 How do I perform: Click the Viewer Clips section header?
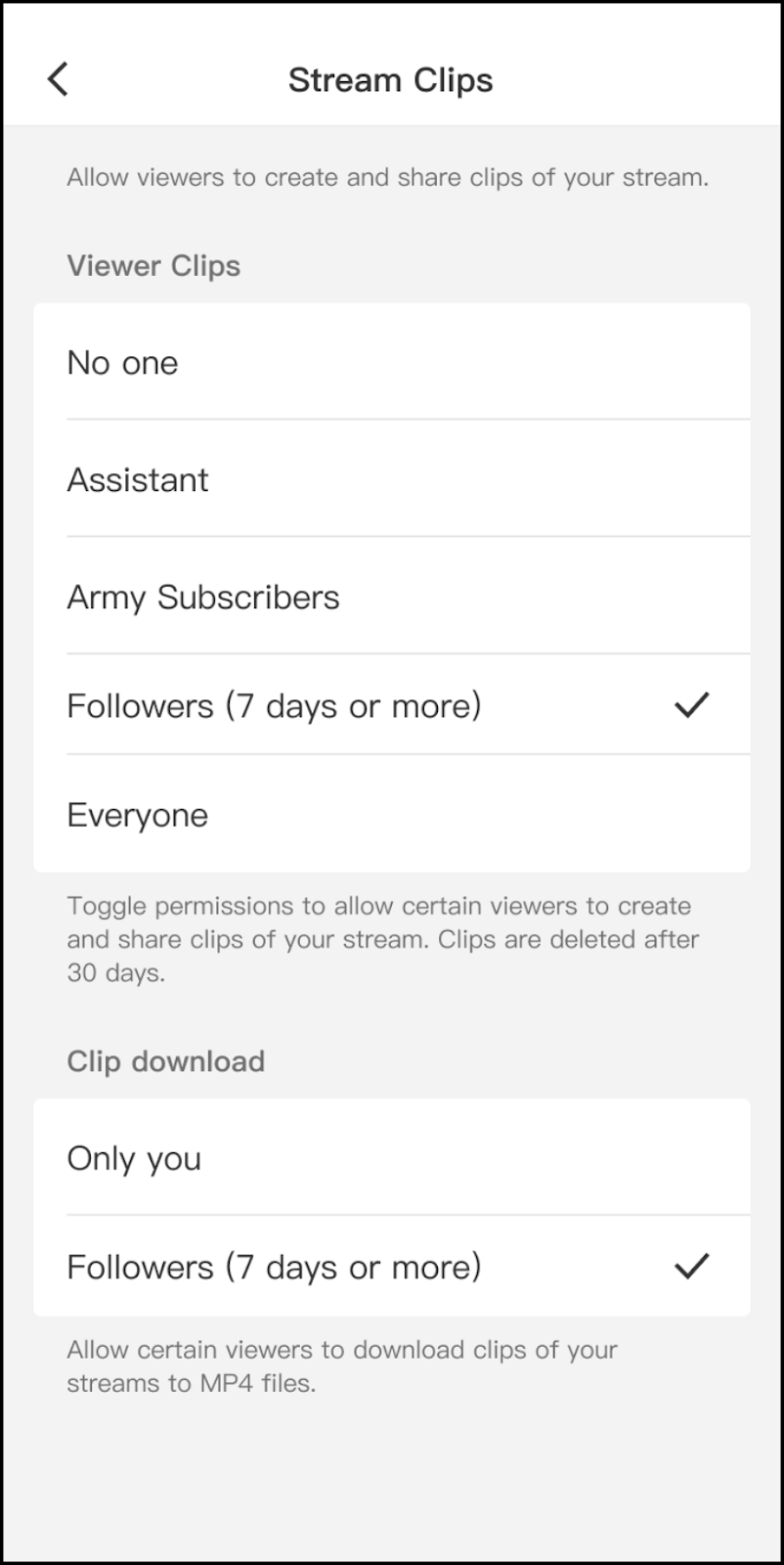[153, 266]
